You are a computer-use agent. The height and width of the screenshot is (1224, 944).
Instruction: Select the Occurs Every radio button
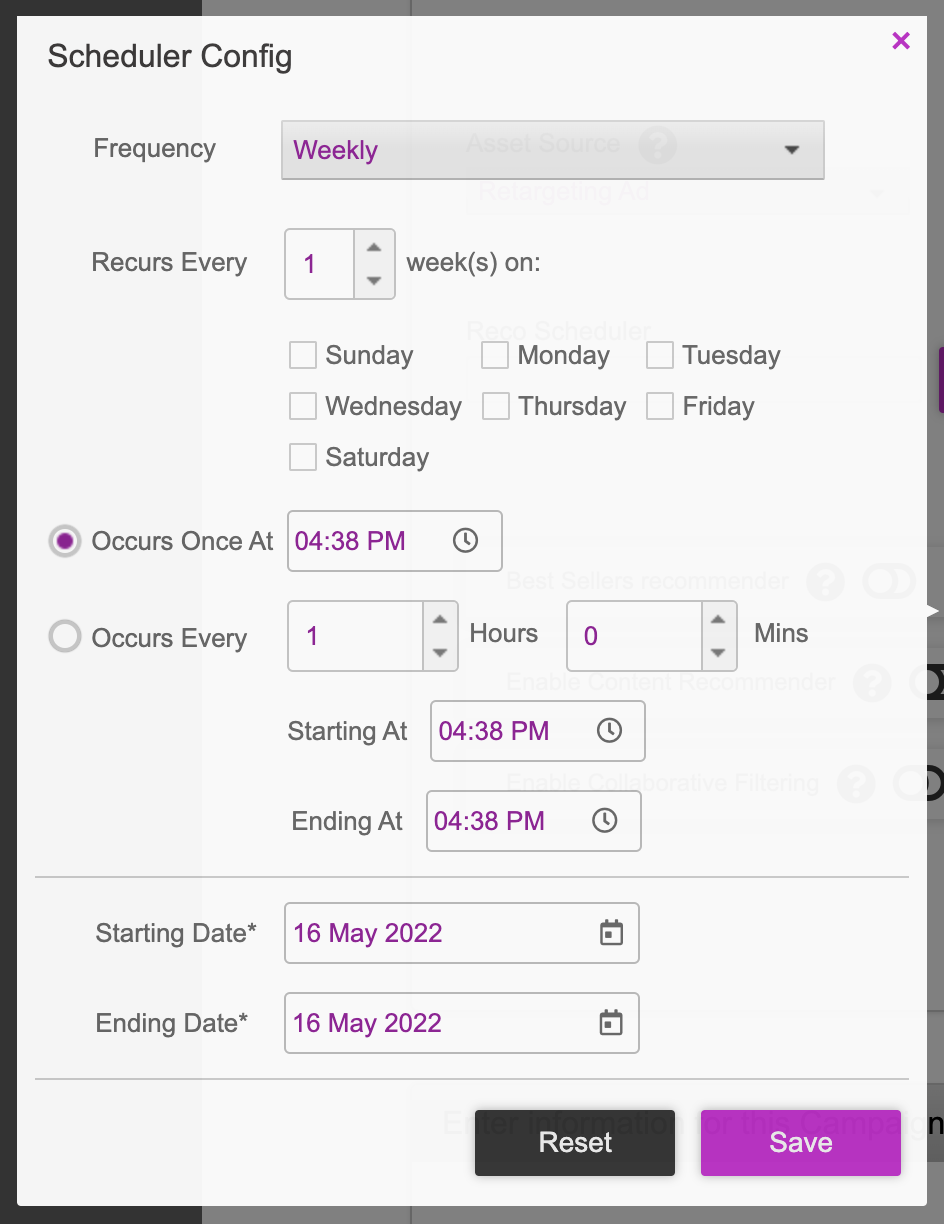[65, 637]
